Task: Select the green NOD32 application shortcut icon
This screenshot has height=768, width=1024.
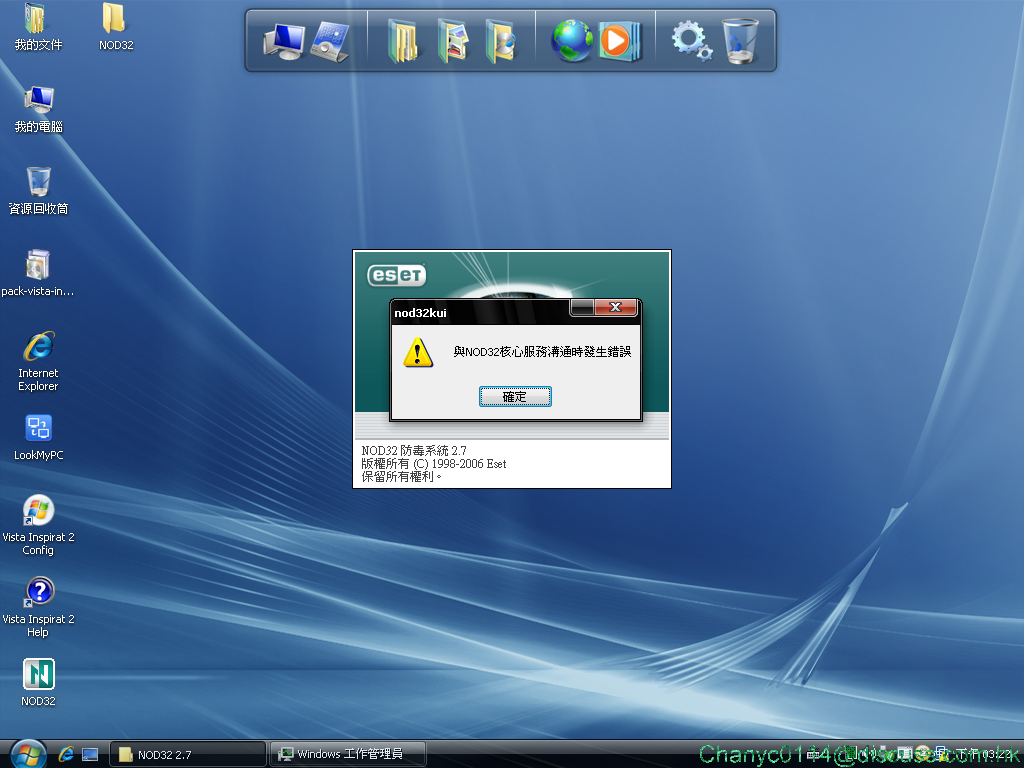Action: (x=39, y=682)
